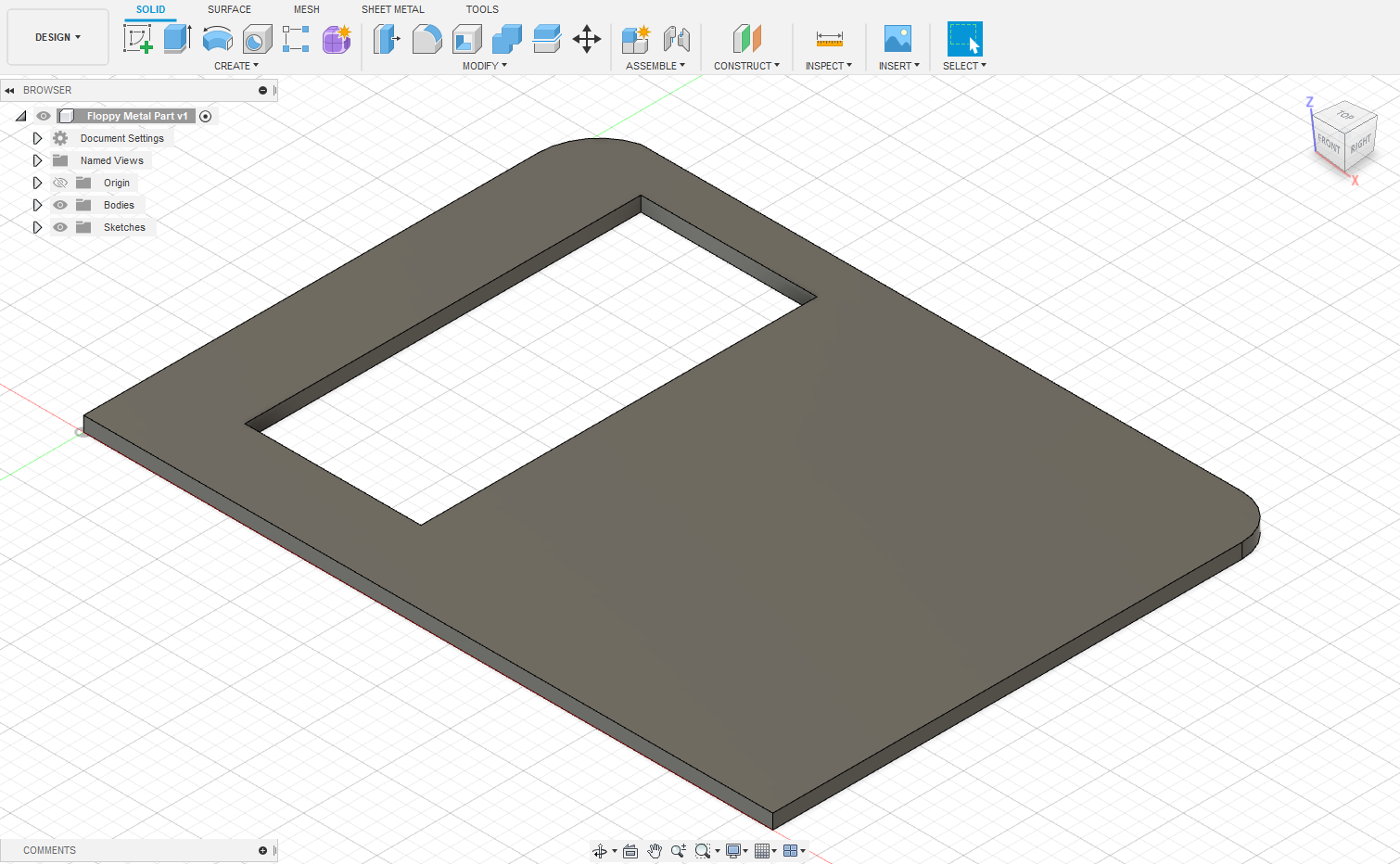The height and width of the screenshot is (864, 1400).
Task: Click the Zoom Window magnifier icon
Action: [x=703, y=851]
